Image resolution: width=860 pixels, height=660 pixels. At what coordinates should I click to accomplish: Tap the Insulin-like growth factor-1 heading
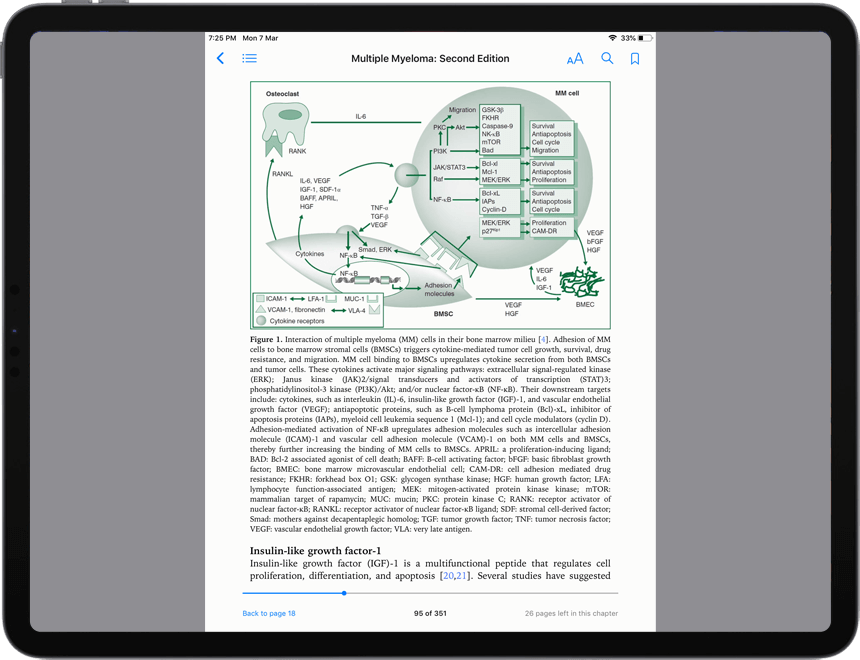315,551
